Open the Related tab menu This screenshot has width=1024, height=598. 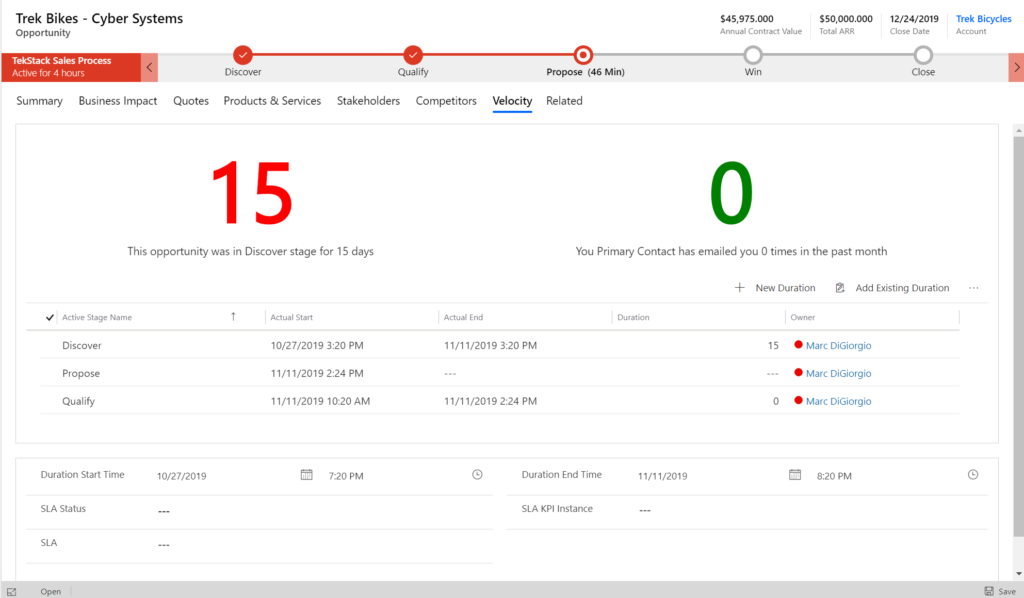coord(564,101)
